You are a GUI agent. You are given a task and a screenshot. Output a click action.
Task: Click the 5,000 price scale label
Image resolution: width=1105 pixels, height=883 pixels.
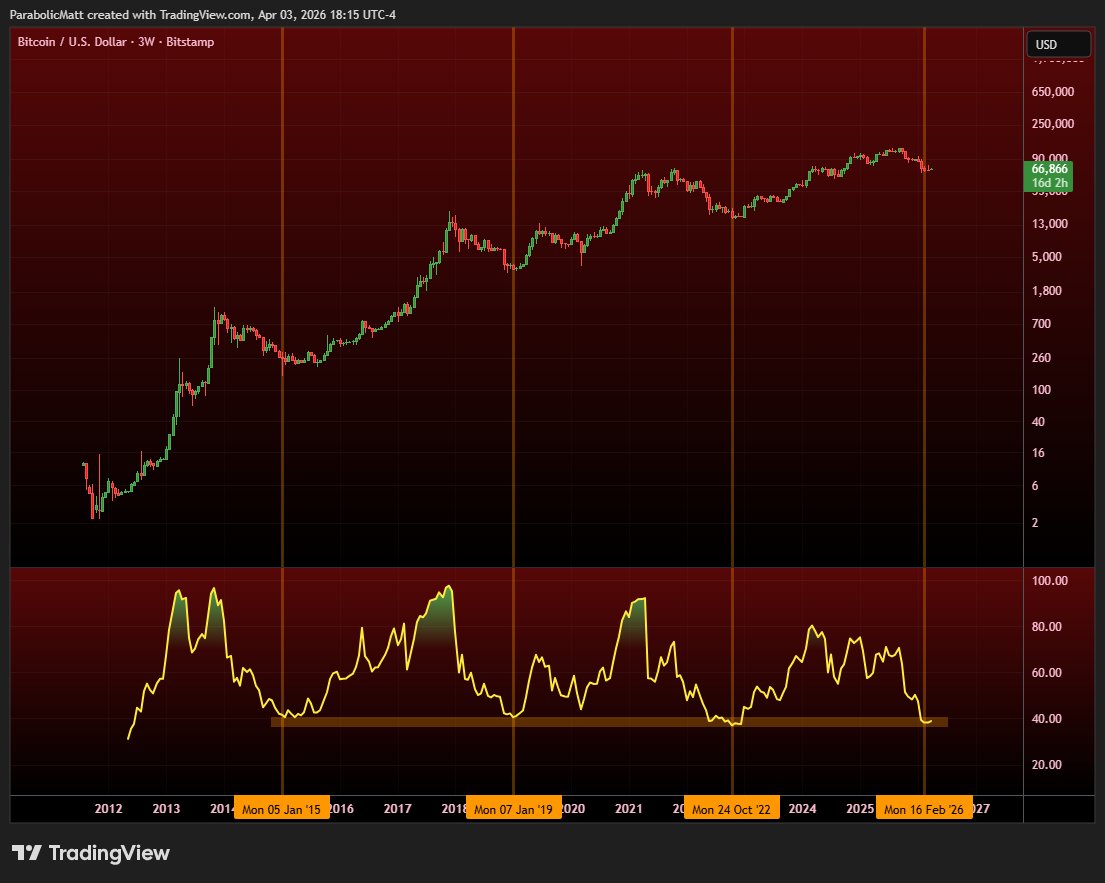pyautogui.click(x=1047, y=257)
